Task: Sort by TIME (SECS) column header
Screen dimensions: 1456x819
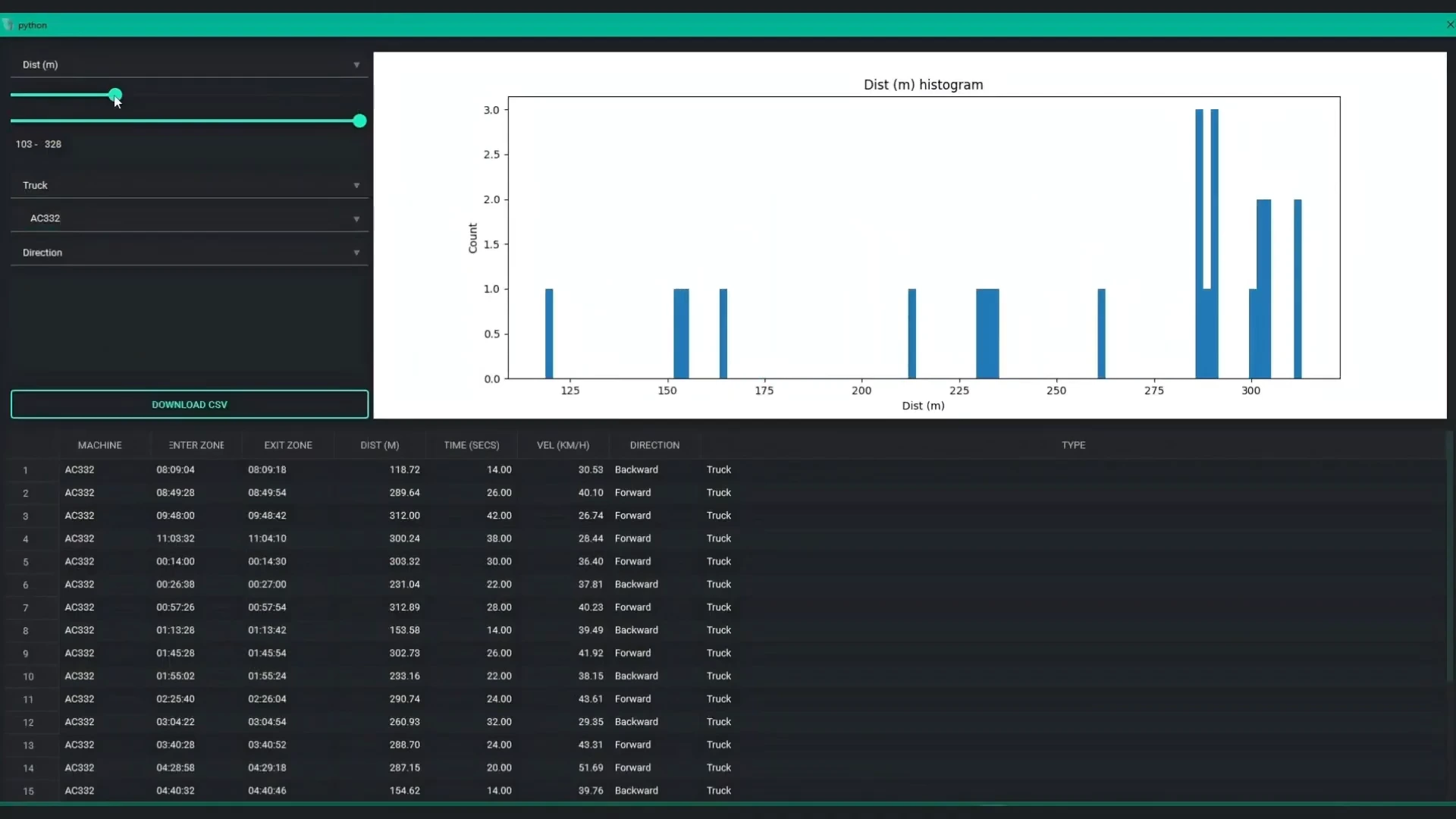Action: (471, 445)
